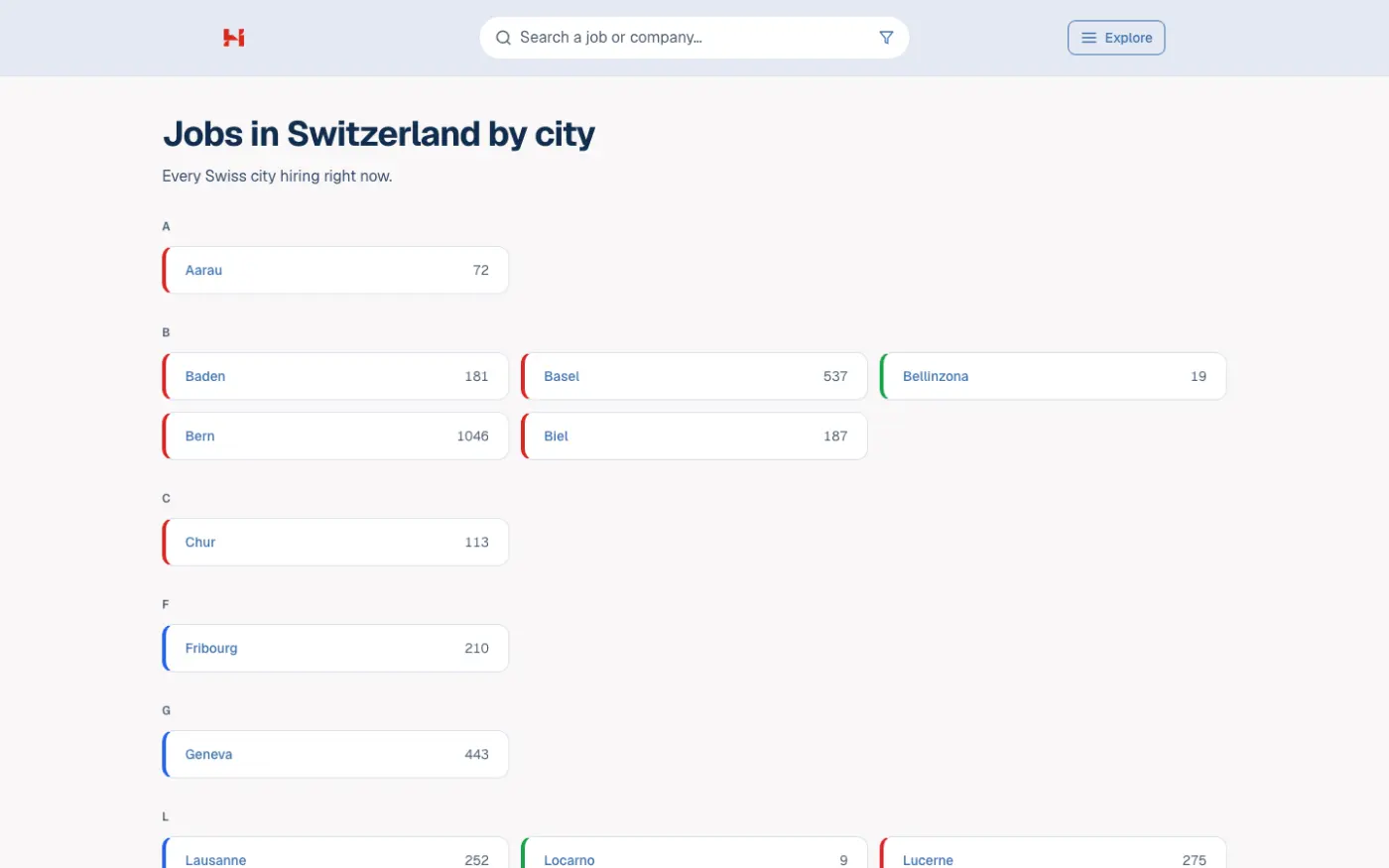
Task: Select the Basel city card
Action: (694, 376)
